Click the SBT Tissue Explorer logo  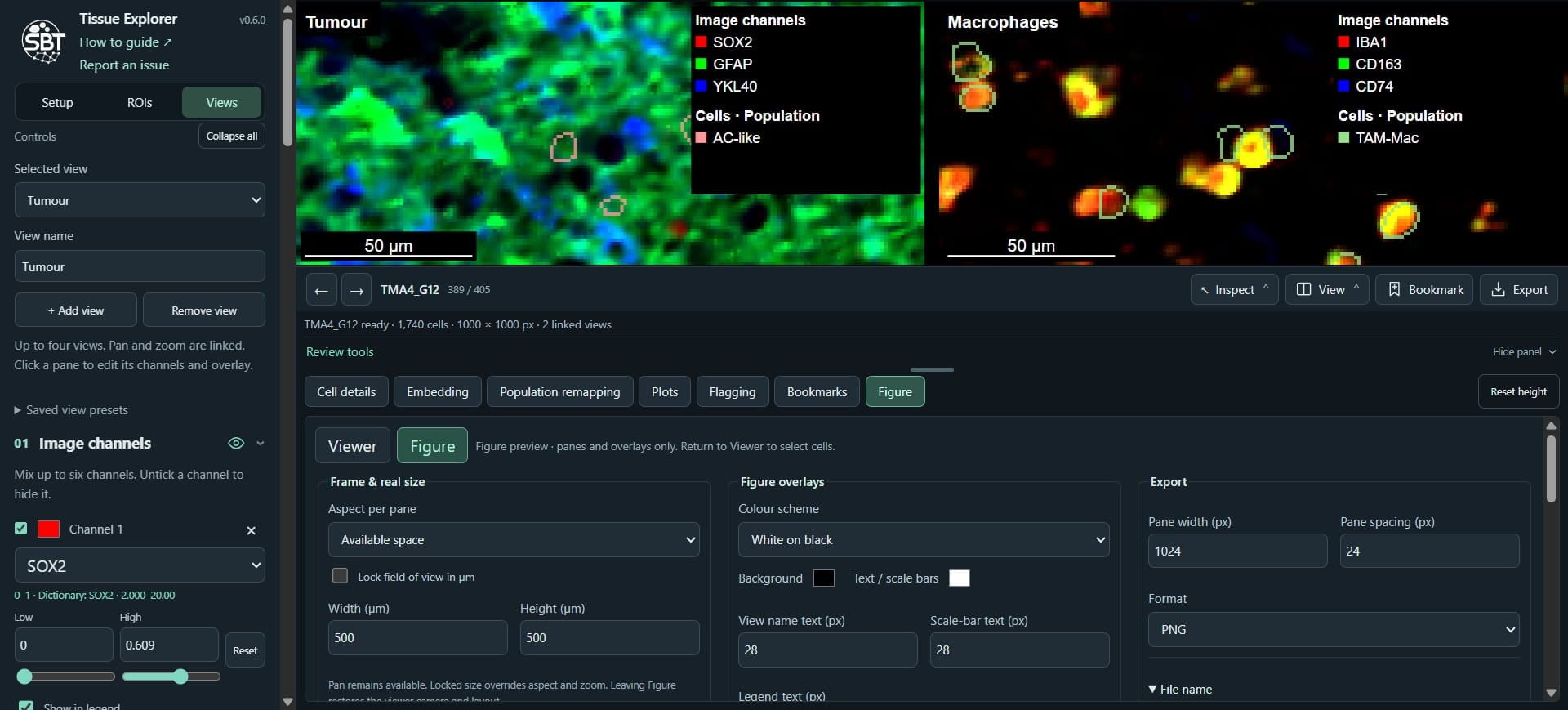coord(43,41)
